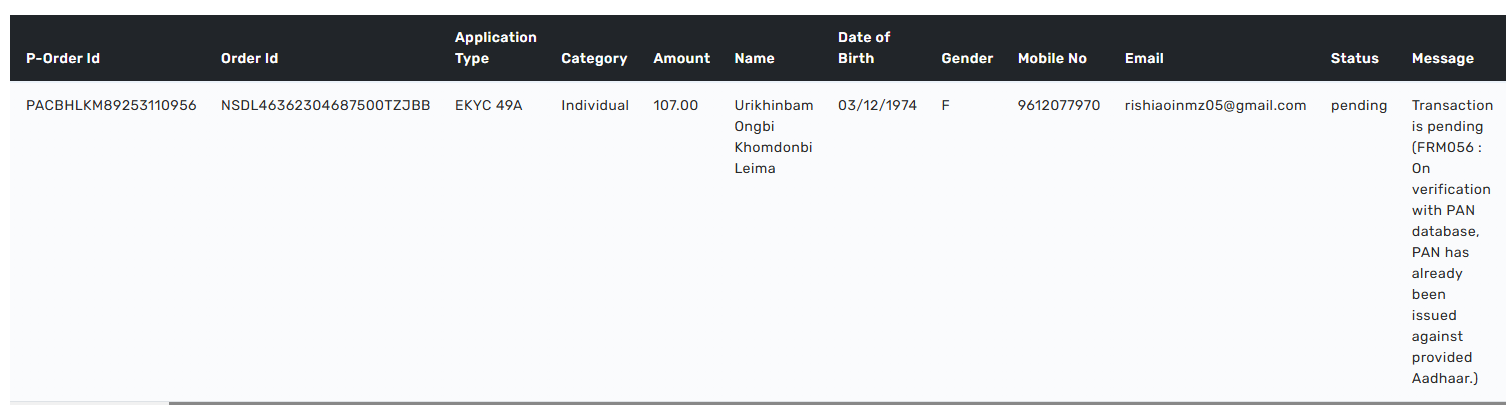Select the name Urikhinbam Ongbi Khomdonbi Leima
The height and width of the screenshot is (405, 1512).
point(773,136)
